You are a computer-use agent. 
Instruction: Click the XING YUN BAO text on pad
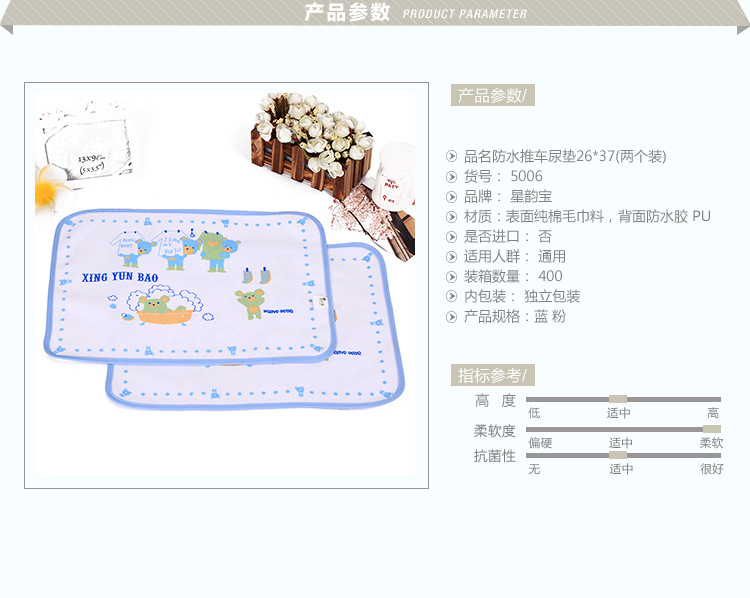click(120, 277)
